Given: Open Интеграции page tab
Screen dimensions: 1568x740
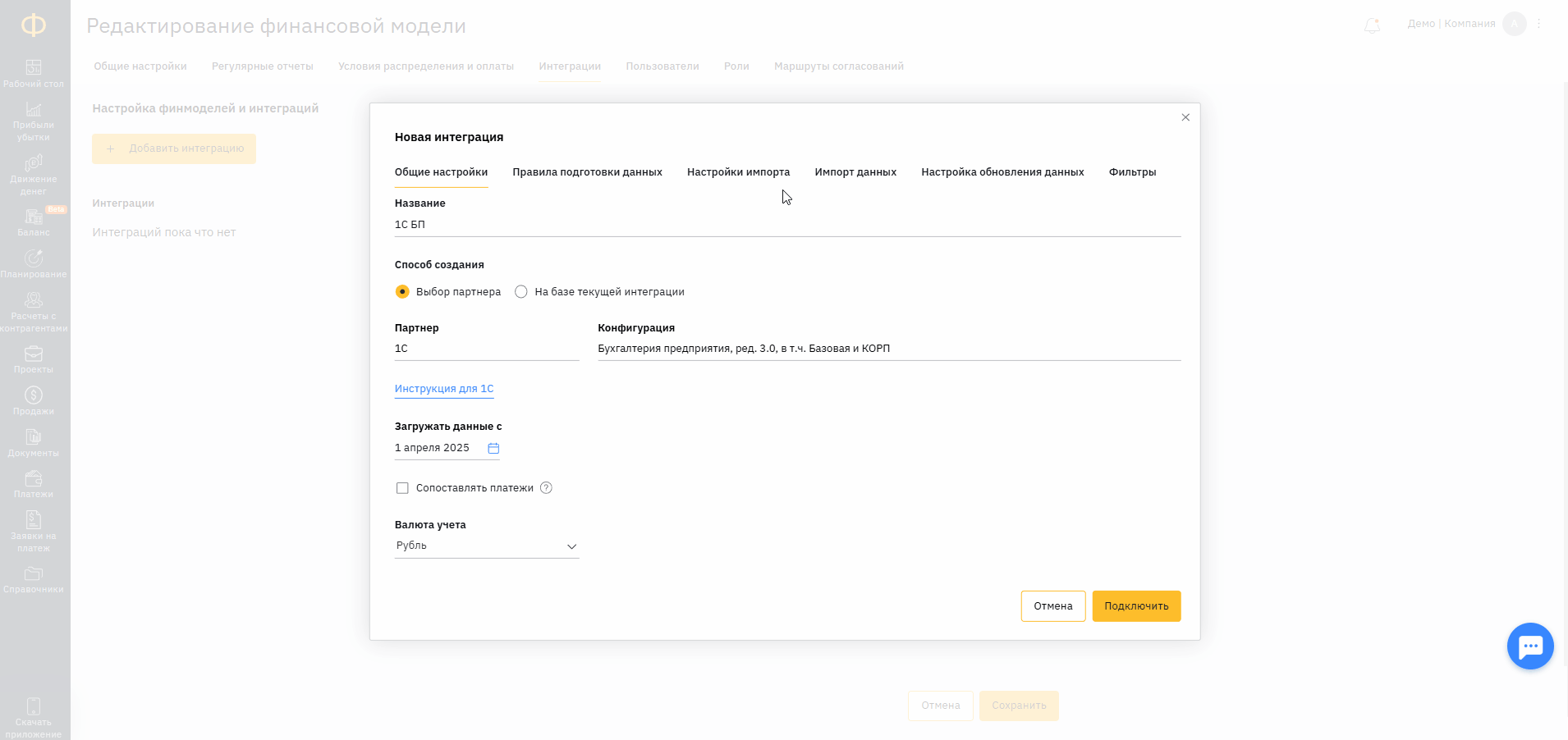Looking at the screenshot, I should tap(570, 66).
